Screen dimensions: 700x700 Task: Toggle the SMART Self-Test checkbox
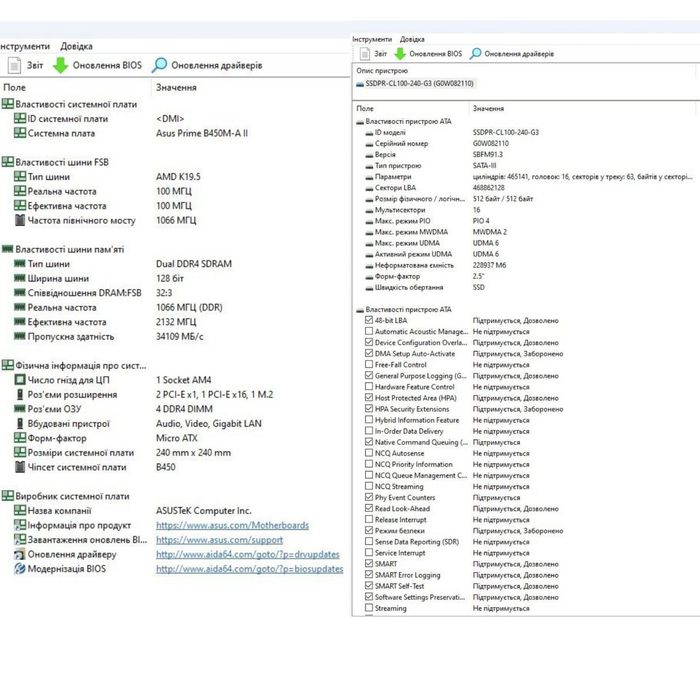click(x=369, y=586)
